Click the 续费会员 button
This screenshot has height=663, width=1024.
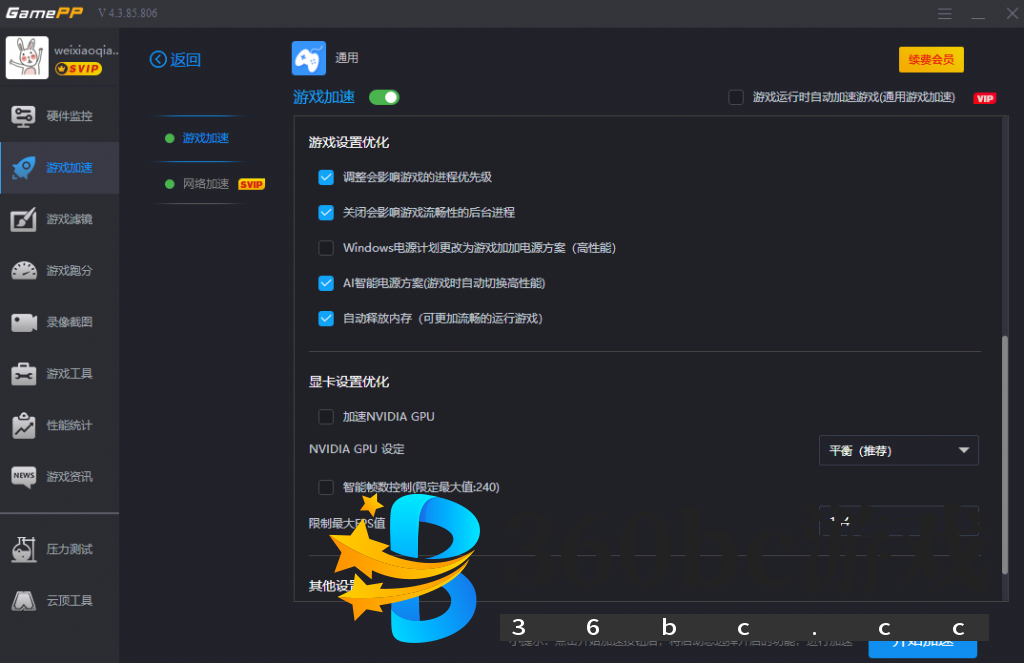pyautogui.click(x=930, y=59)
